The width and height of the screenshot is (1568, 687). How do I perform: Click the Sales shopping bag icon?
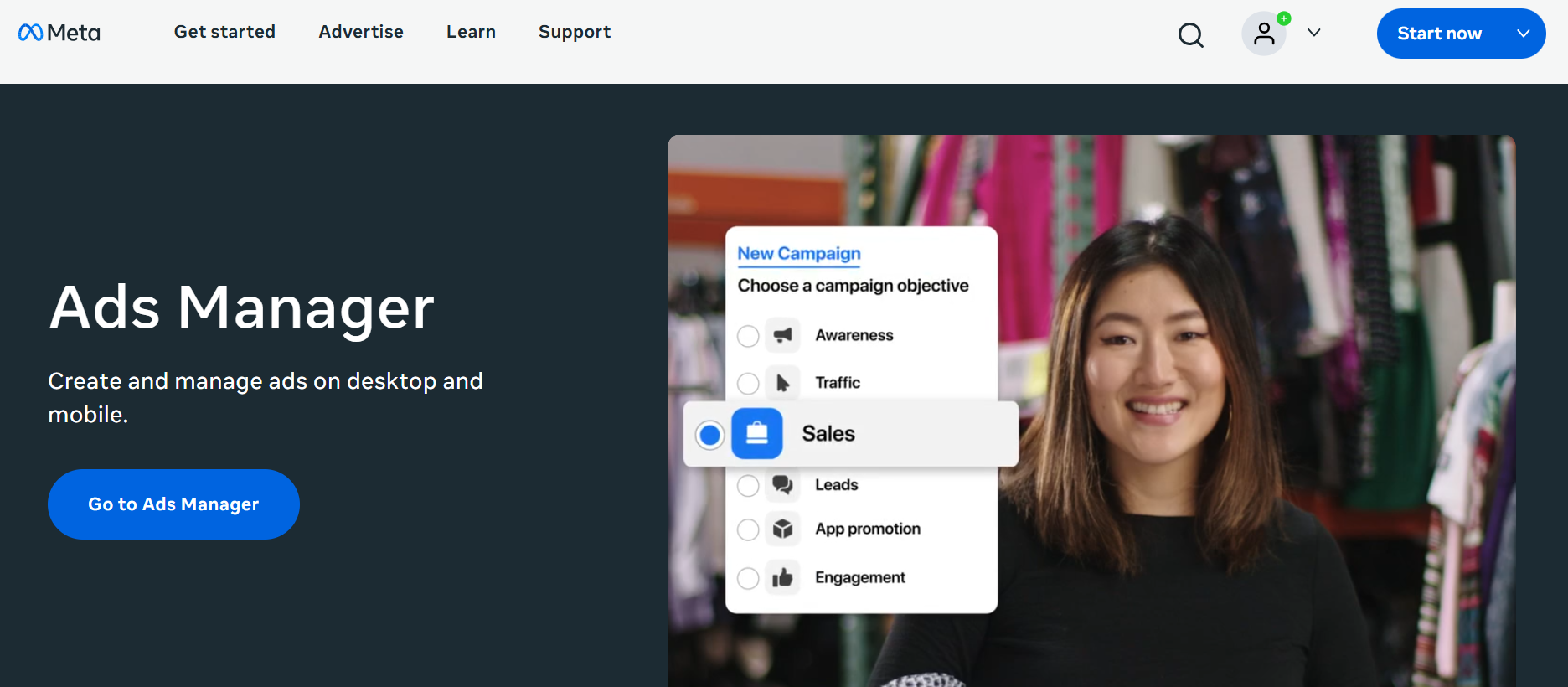[x=757, y=434]
